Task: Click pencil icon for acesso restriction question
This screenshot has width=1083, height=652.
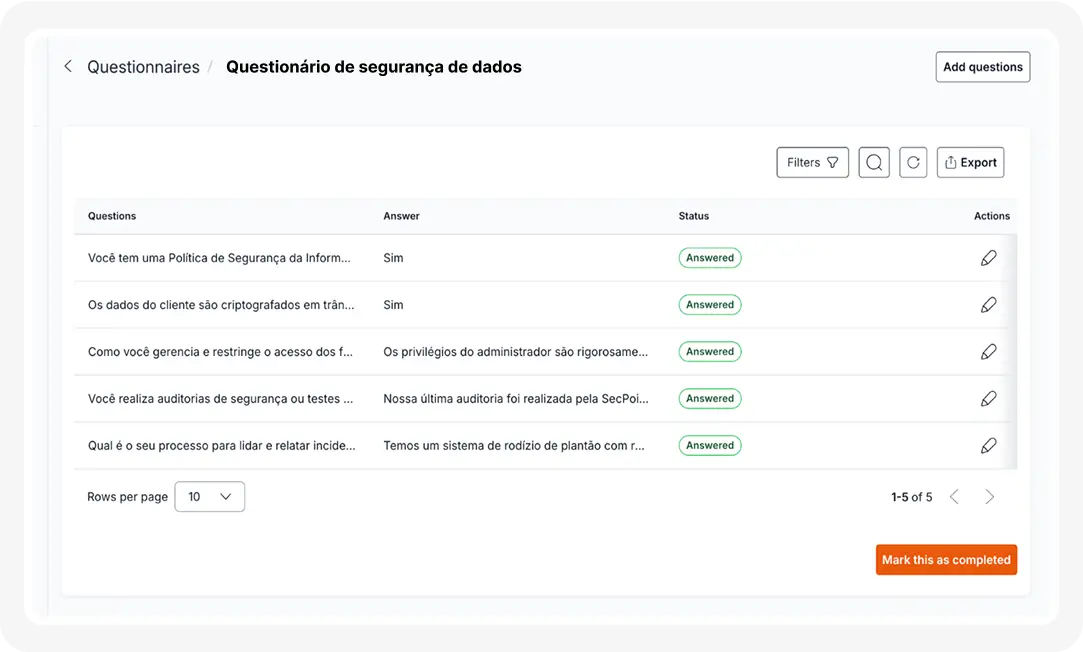Action: coord(988,352)
